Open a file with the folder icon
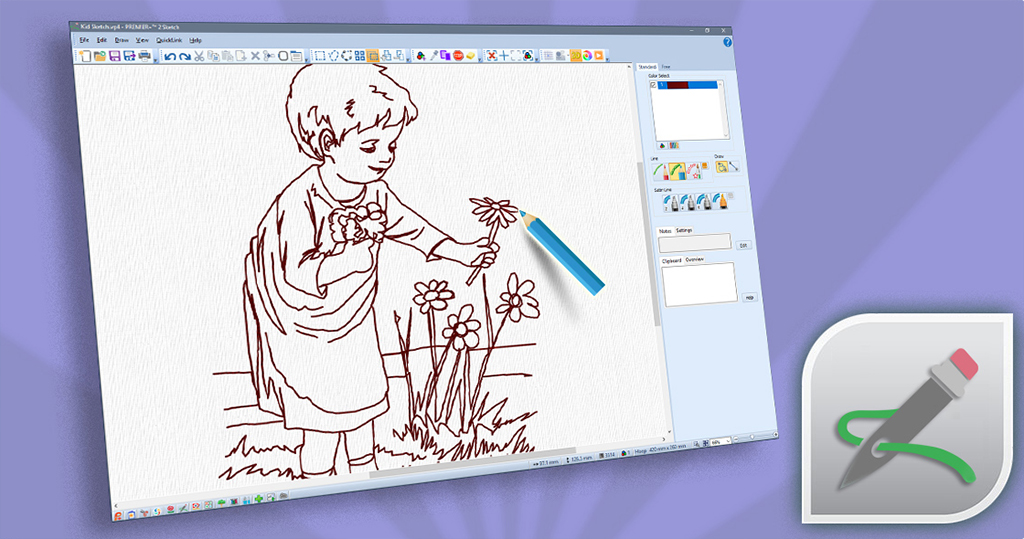The width and height of the screenshot is (1024, 539). click(x=100, y=56)
